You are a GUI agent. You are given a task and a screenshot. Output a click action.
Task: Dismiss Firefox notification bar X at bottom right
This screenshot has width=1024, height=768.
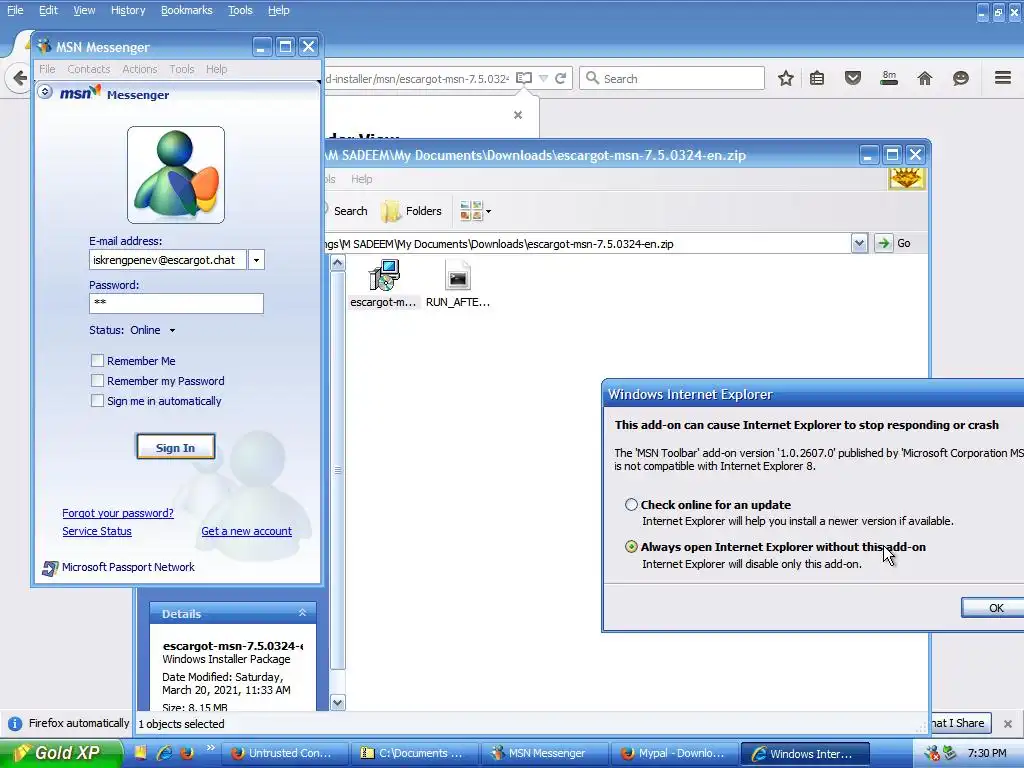(x=1008, y=724)
